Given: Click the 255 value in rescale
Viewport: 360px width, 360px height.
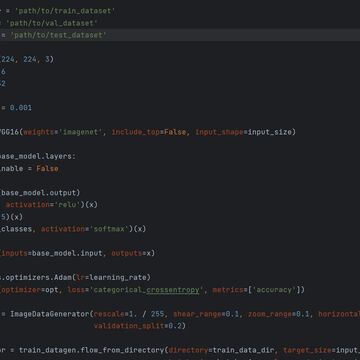Looking at the screenshot, I should point(157,314).
